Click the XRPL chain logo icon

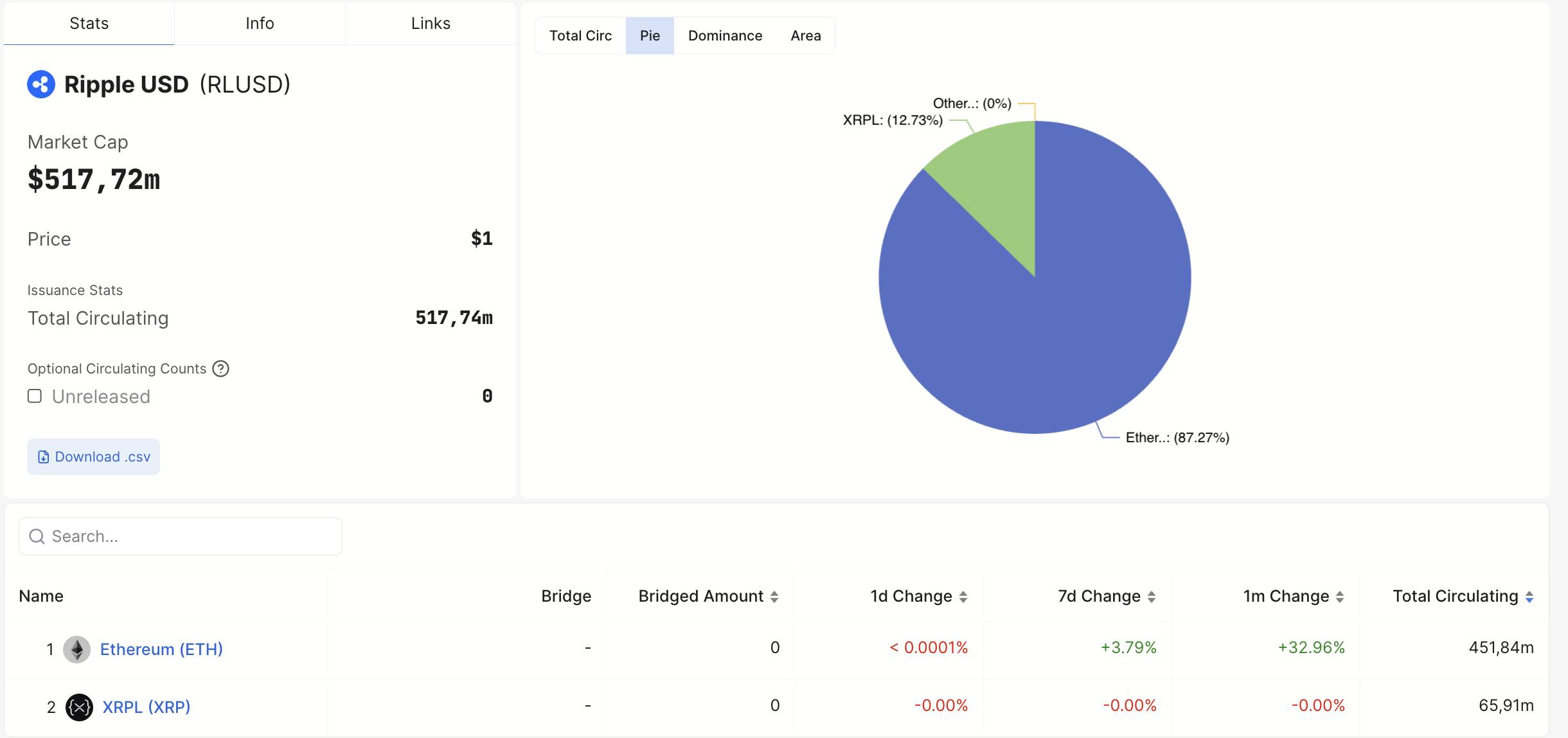79,707
